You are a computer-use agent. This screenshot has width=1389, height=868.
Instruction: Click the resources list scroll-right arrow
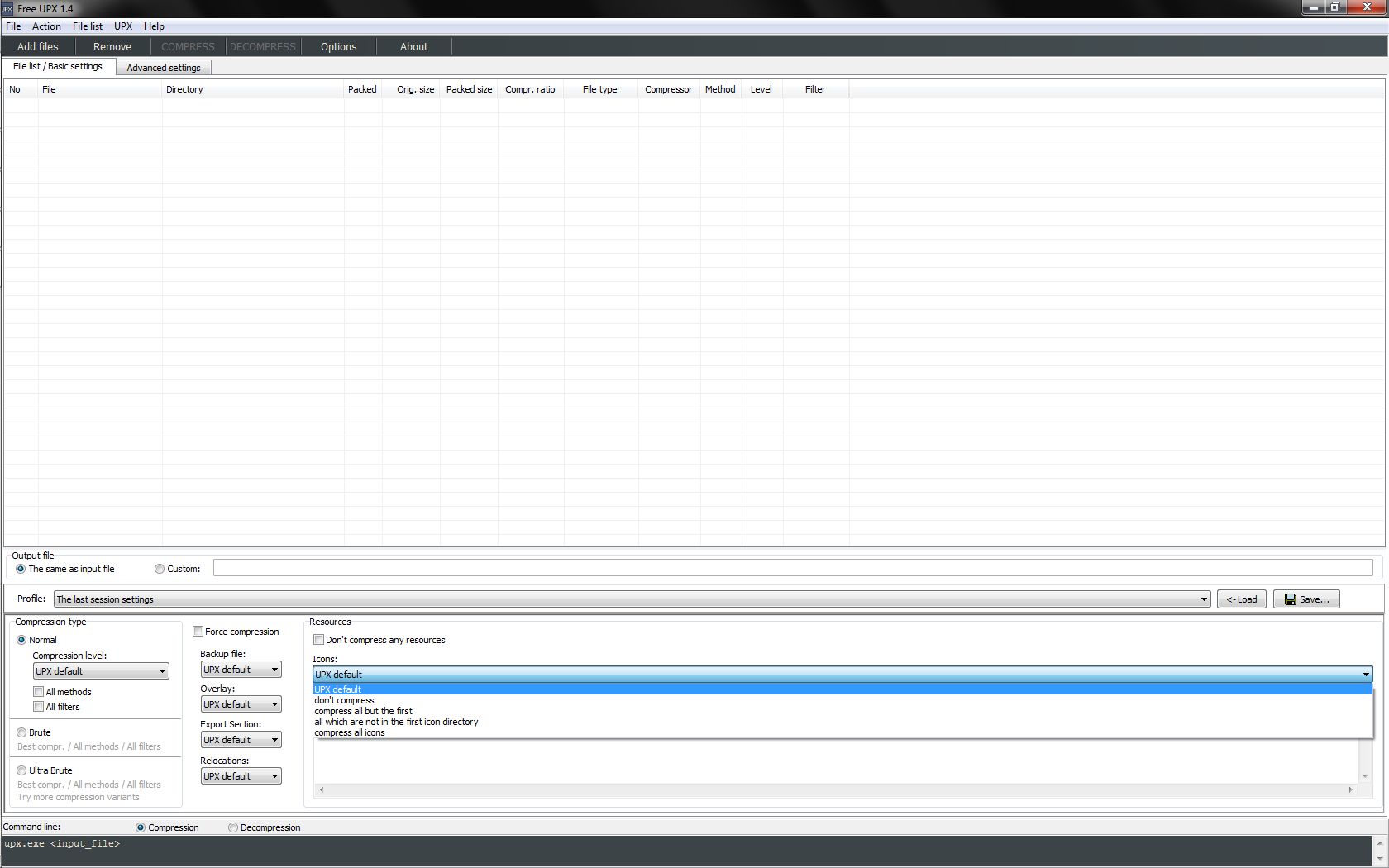pyautogui.click(x=1351, y=789)
